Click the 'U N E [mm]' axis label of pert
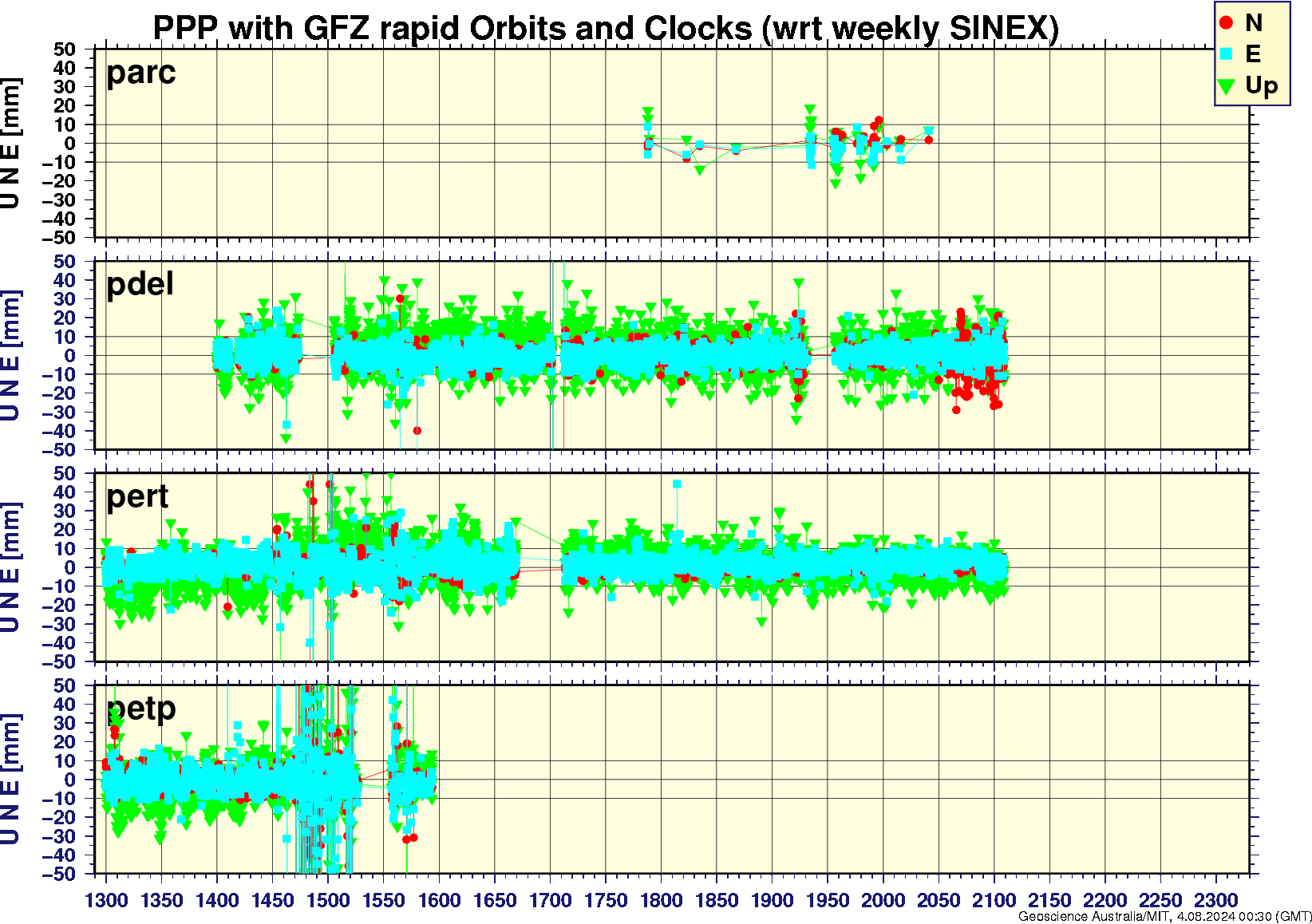Image resolution: width=1312 pixels, height=924 pixels. coord(10,567)
